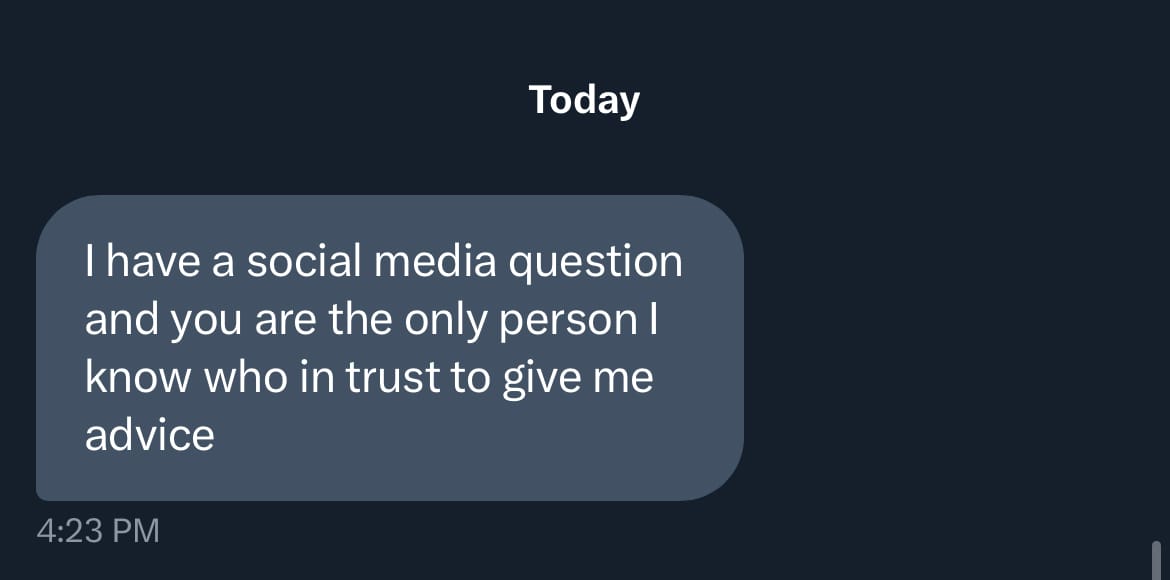Click the Today date header
This screenshot has height=580, width=1170.
(584, 100)
